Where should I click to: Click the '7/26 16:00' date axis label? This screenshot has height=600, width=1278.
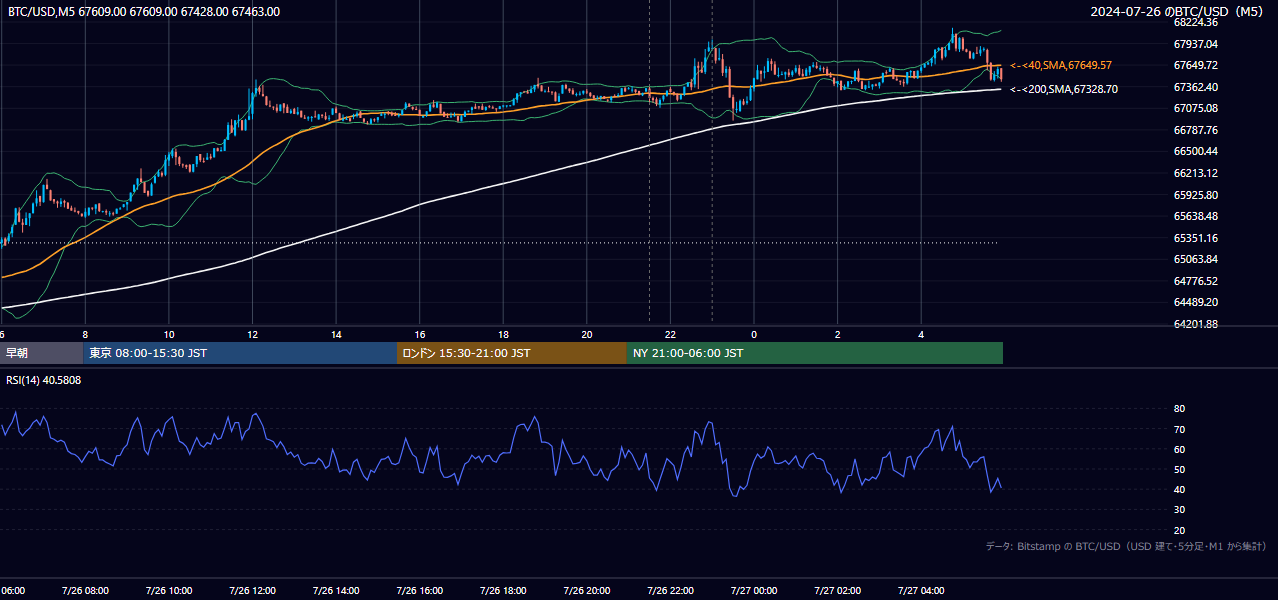(x=419, y=591)
